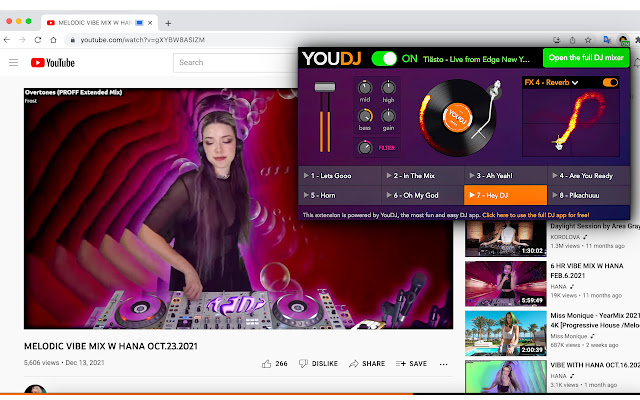Disable the FX 4 Reverb effect toggle
Viewport: 640px width, 400px height.
tap(610, 82)
